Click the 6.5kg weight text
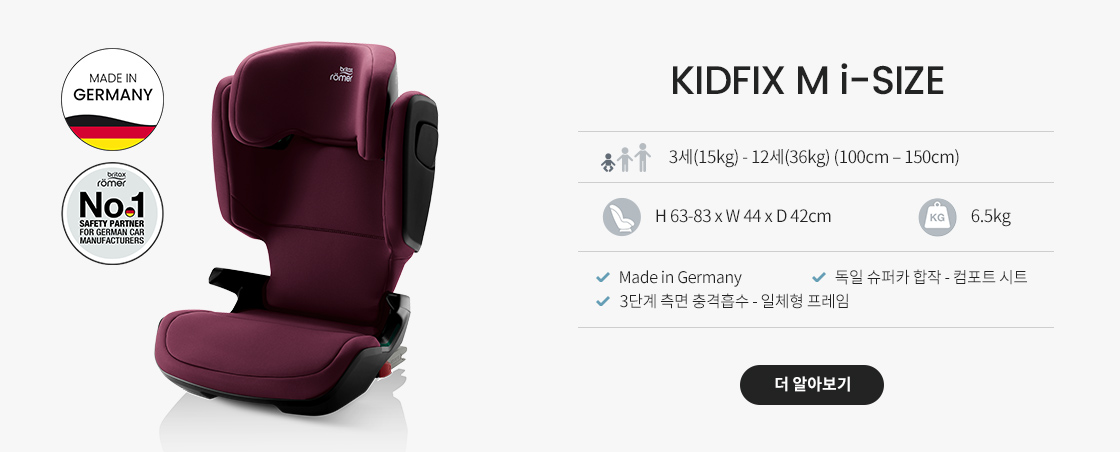The image size is (1120, 452). (x=990, y=216)
